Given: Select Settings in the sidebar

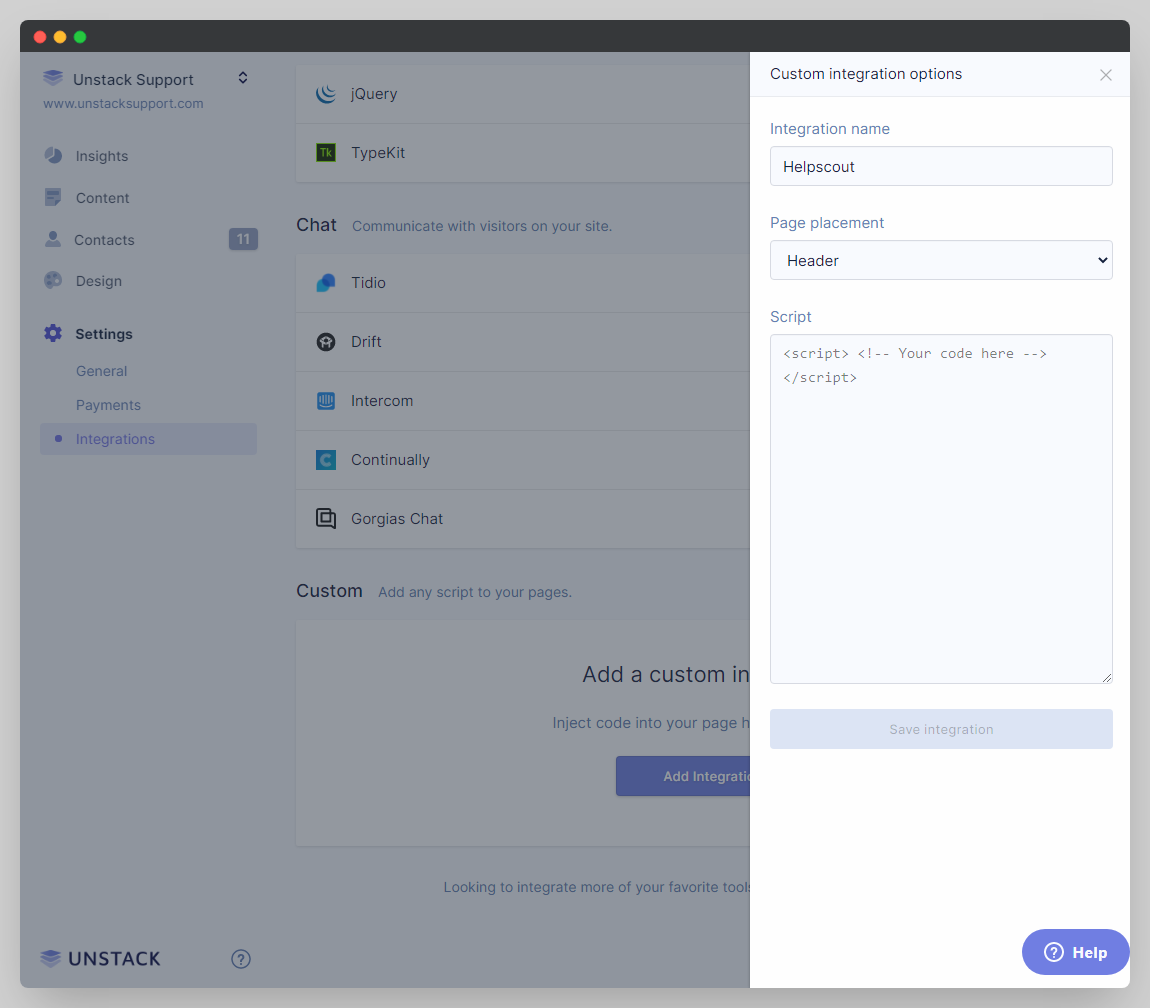Looking at the screenshot, I should 103,334.
